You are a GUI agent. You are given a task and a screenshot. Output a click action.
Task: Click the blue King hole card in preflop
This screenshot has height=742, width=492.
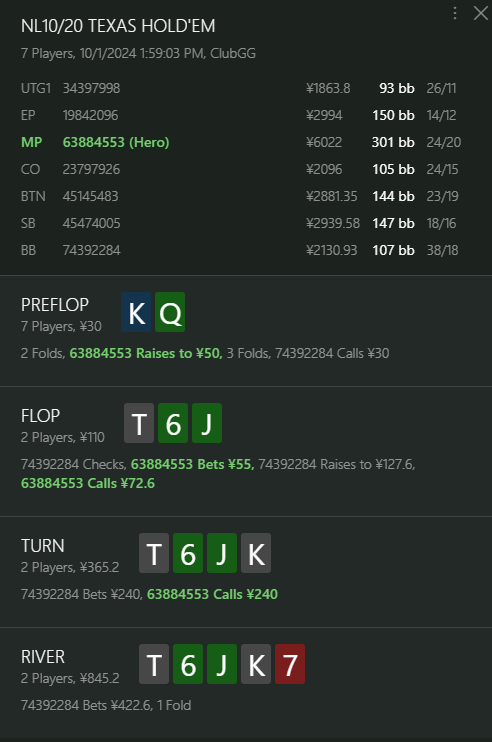[136, 312]
